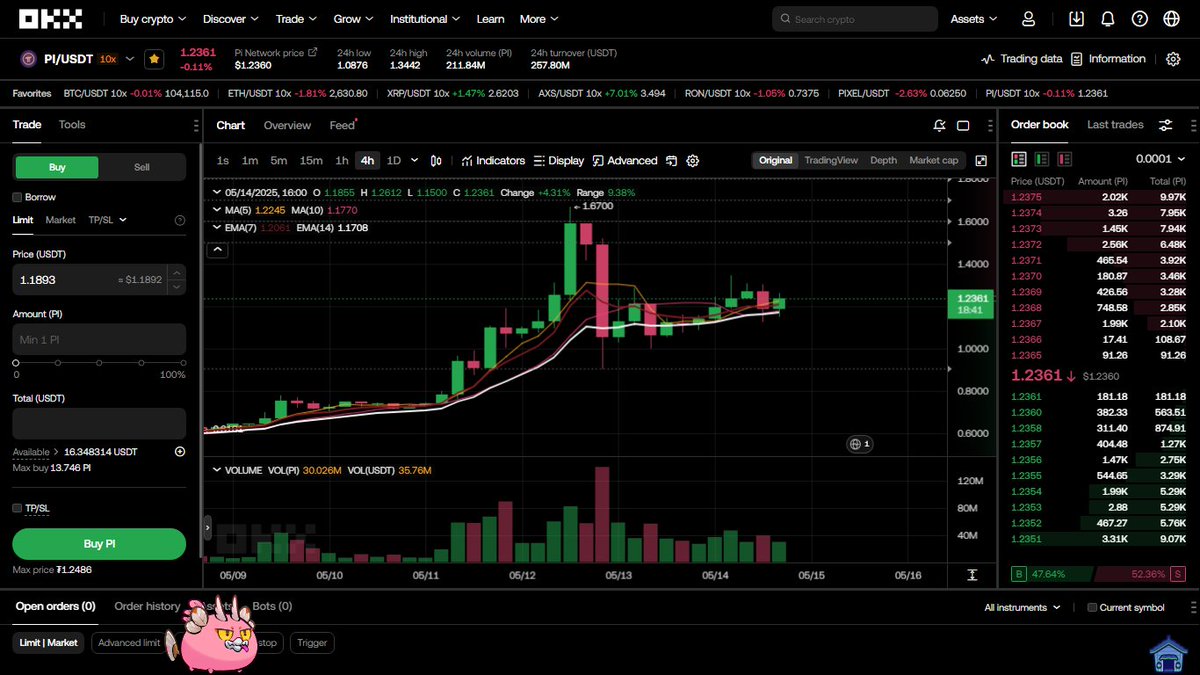Screen dimensions: 1200x675
Task: Click the chart snapshot share icon
Action: pyautogui.click(x=672, y=160)
